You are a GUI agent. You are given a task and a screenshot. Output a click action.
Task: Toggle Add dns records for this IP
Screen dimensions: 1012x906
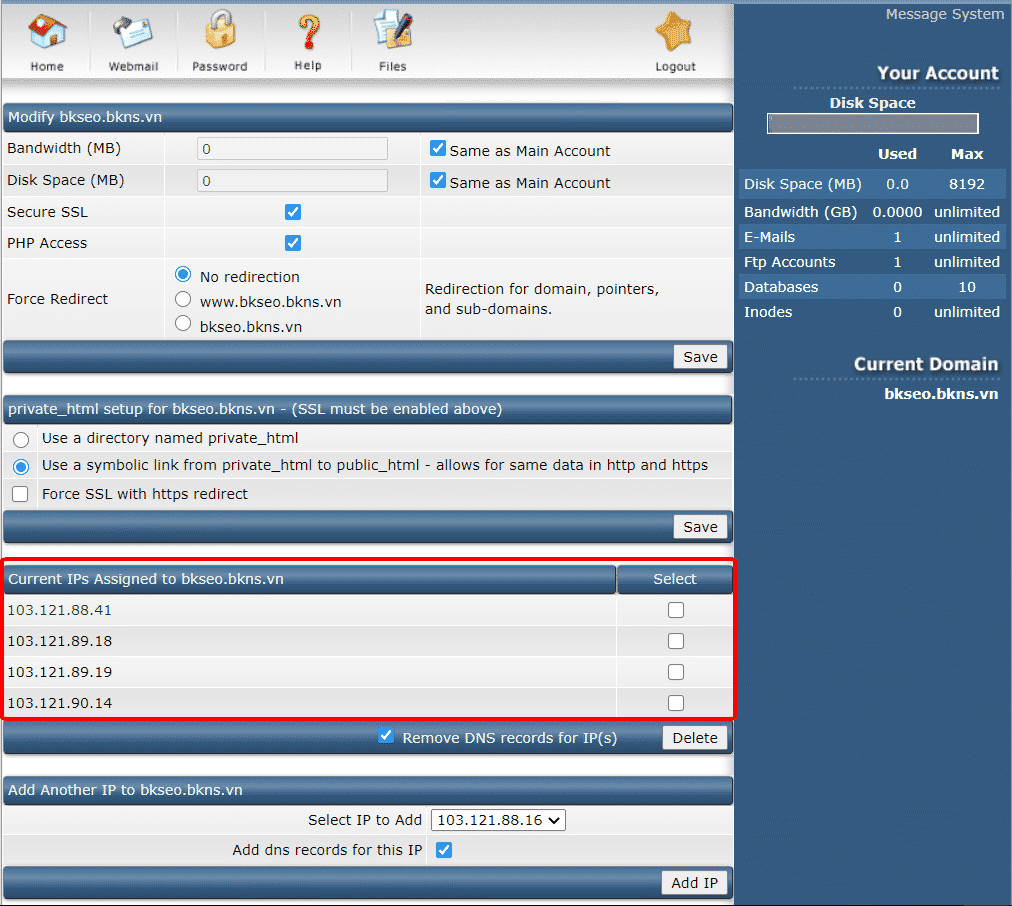pos(444,851)
